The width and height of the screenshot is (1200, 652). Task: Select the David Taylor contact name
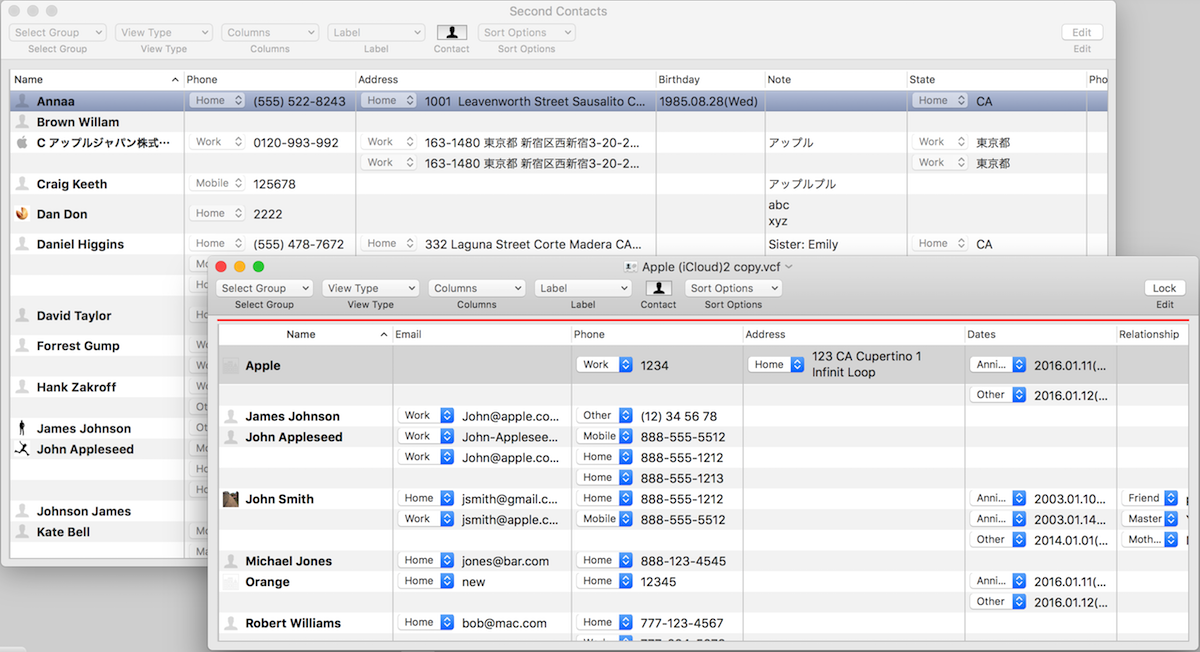point(74,316)
